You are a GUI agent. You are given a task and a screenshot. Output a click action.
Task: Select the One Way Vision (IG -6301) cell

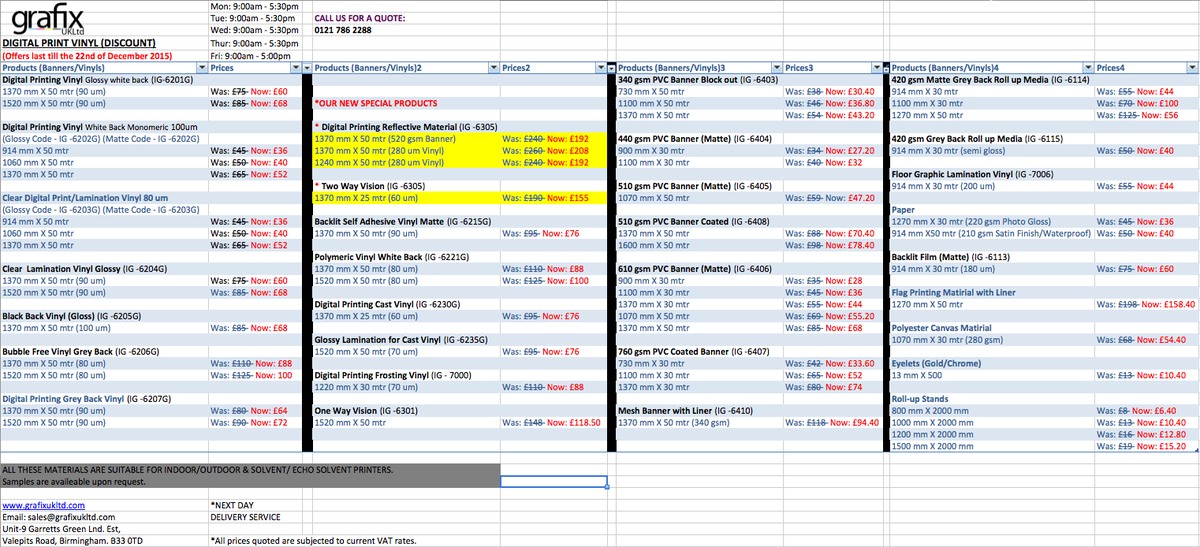[x=405, y=410]
